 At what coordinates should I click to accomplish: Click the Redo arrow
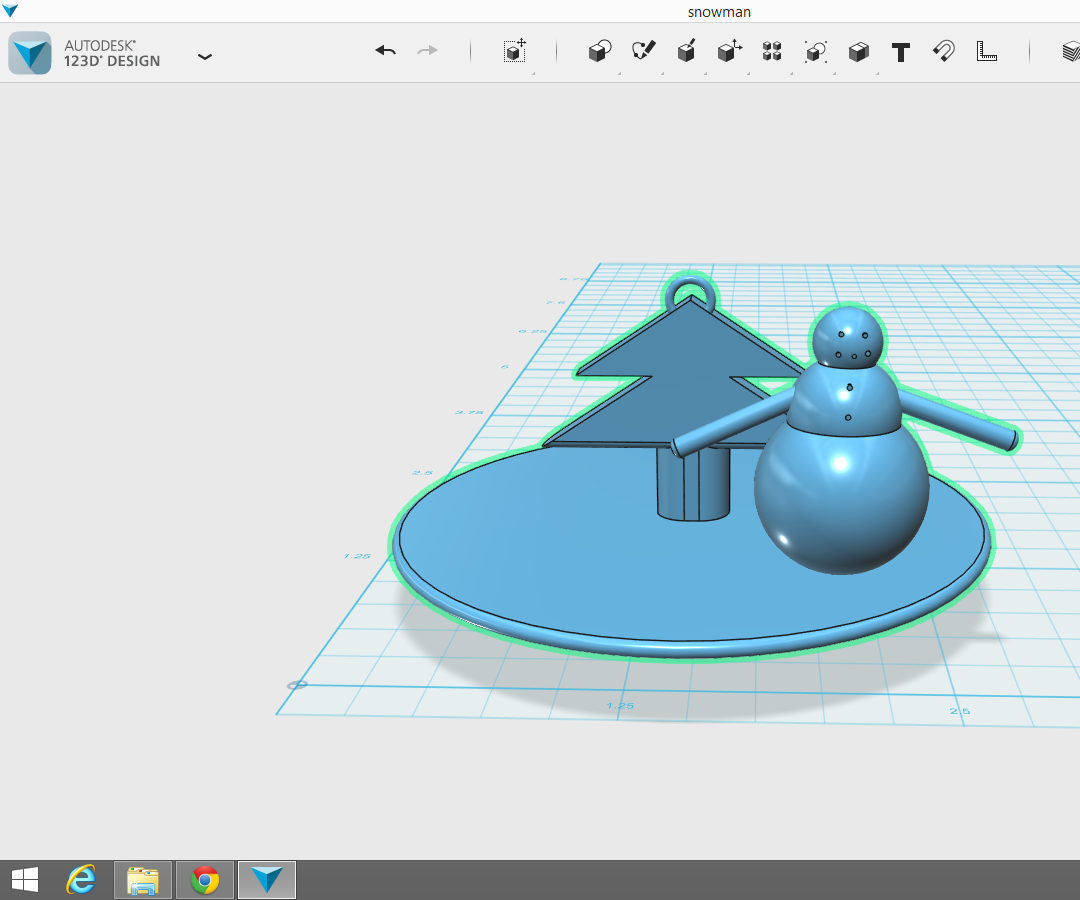(427, 51)
